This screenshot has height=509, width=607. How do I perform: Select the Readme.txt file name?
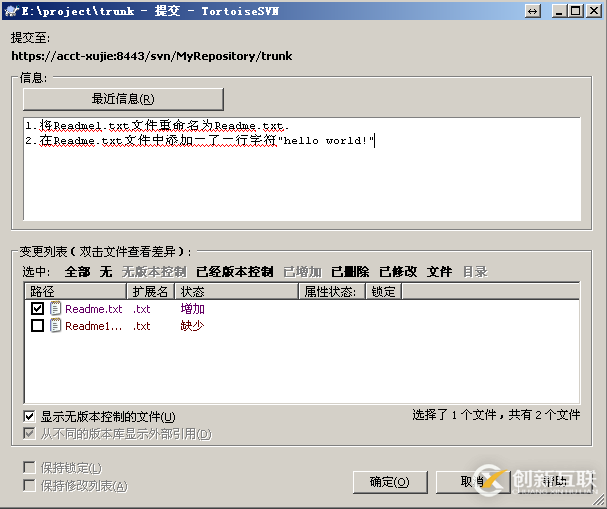tap(94, 309)
